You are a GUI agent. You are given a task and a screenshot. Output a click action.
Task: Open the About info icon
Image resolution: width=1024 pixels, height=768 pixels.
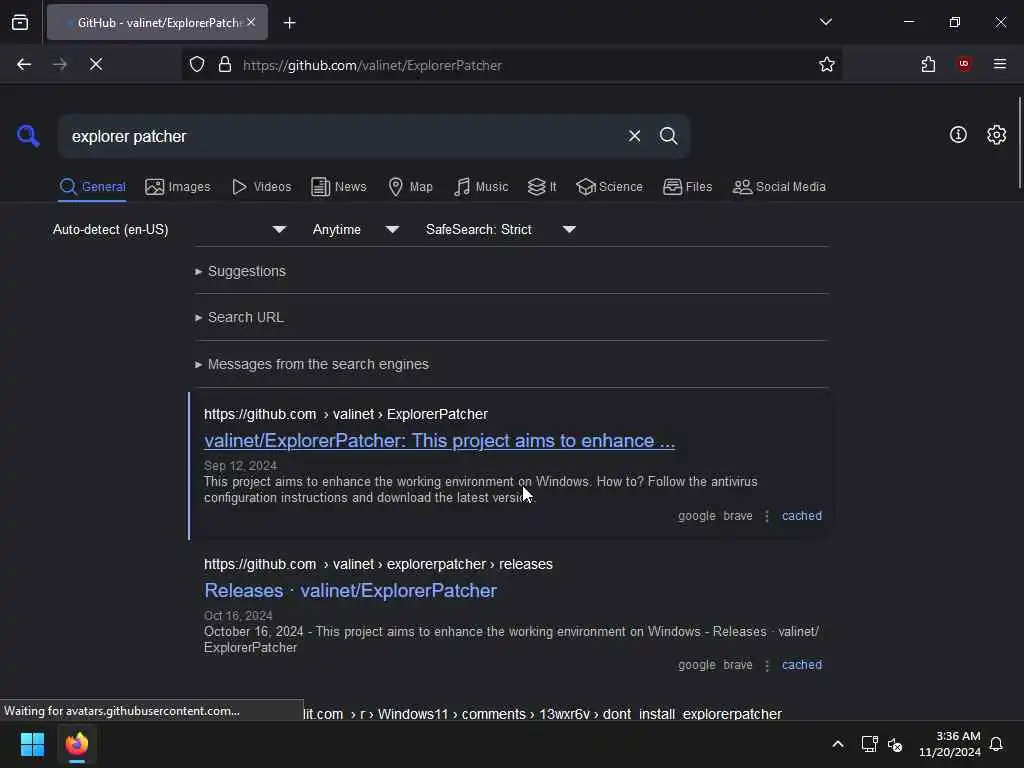(x=958, y=135)
